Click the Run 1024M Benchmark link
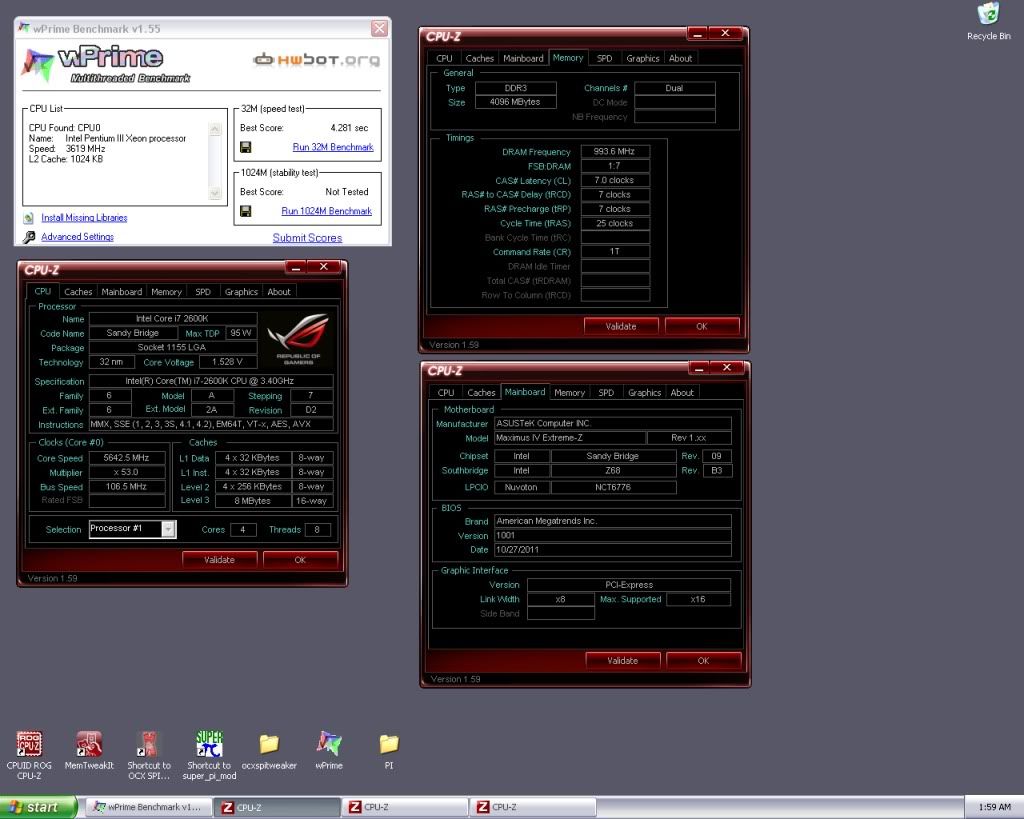Viewport: 1024px width, 819px height. coord(326,211)
